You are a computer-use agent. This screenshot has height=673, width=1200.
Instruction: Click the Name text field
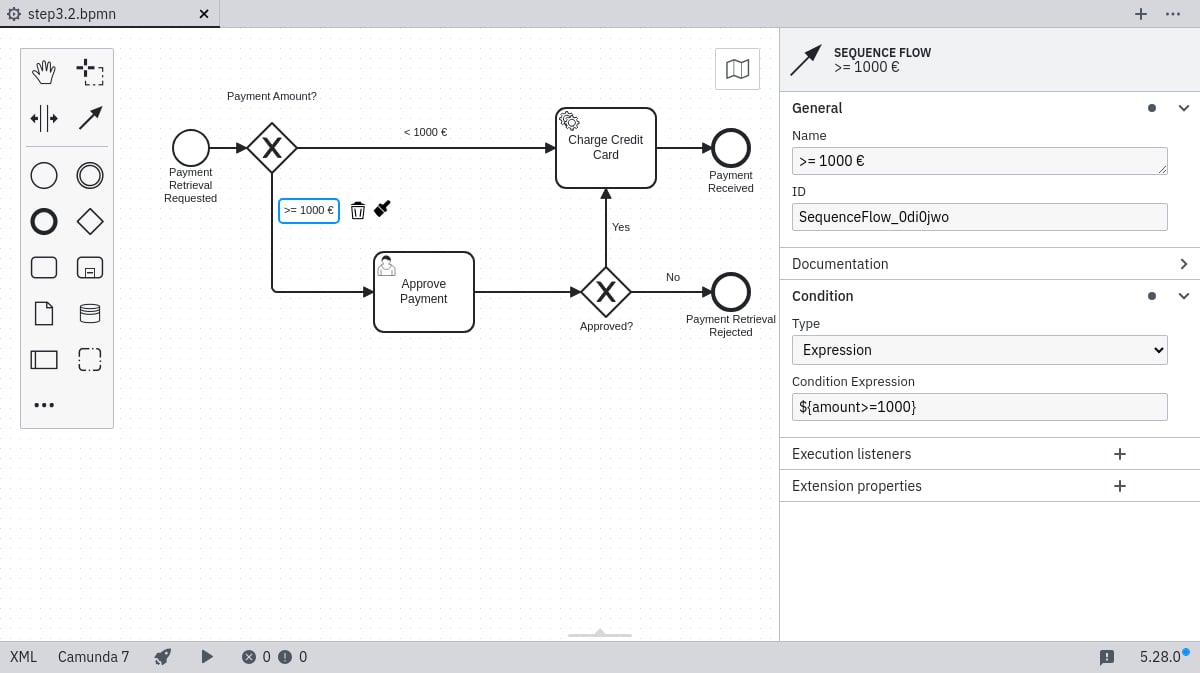coord(980,161)
